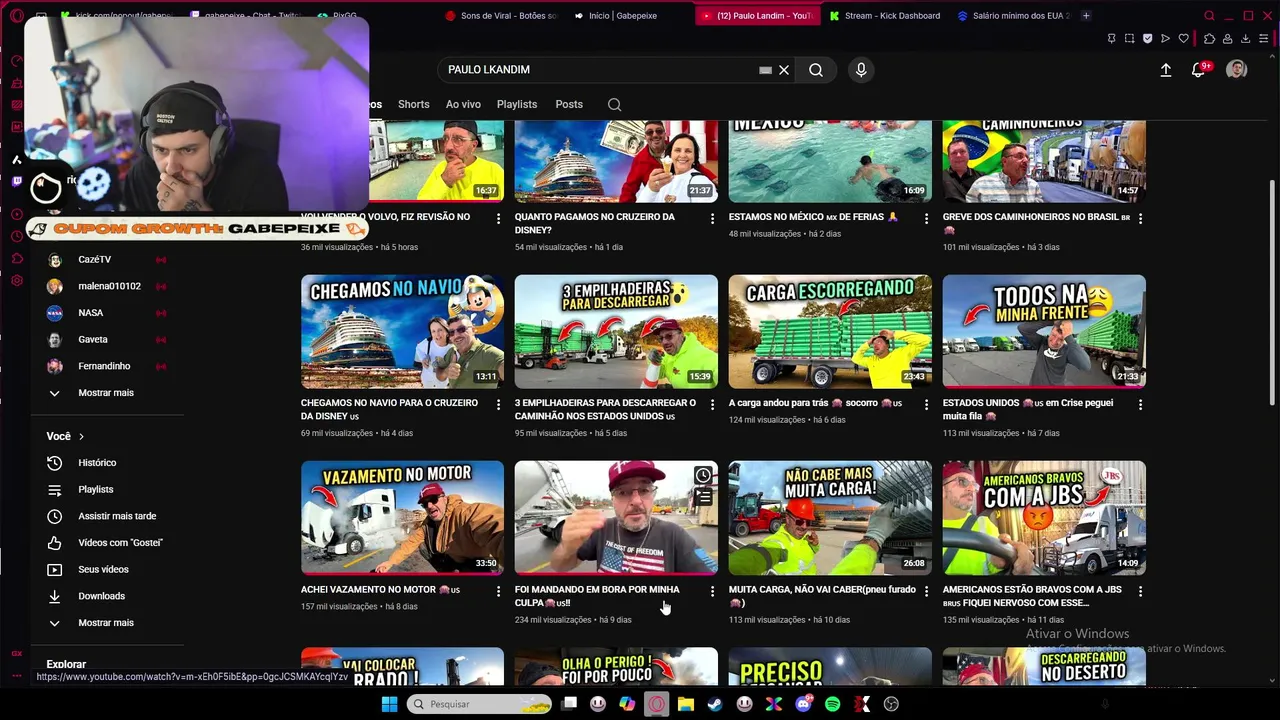This screenshot has width=1280, height=720.
Task: Switch to Sons de Viral browser tab
Action: click(500, 16)
